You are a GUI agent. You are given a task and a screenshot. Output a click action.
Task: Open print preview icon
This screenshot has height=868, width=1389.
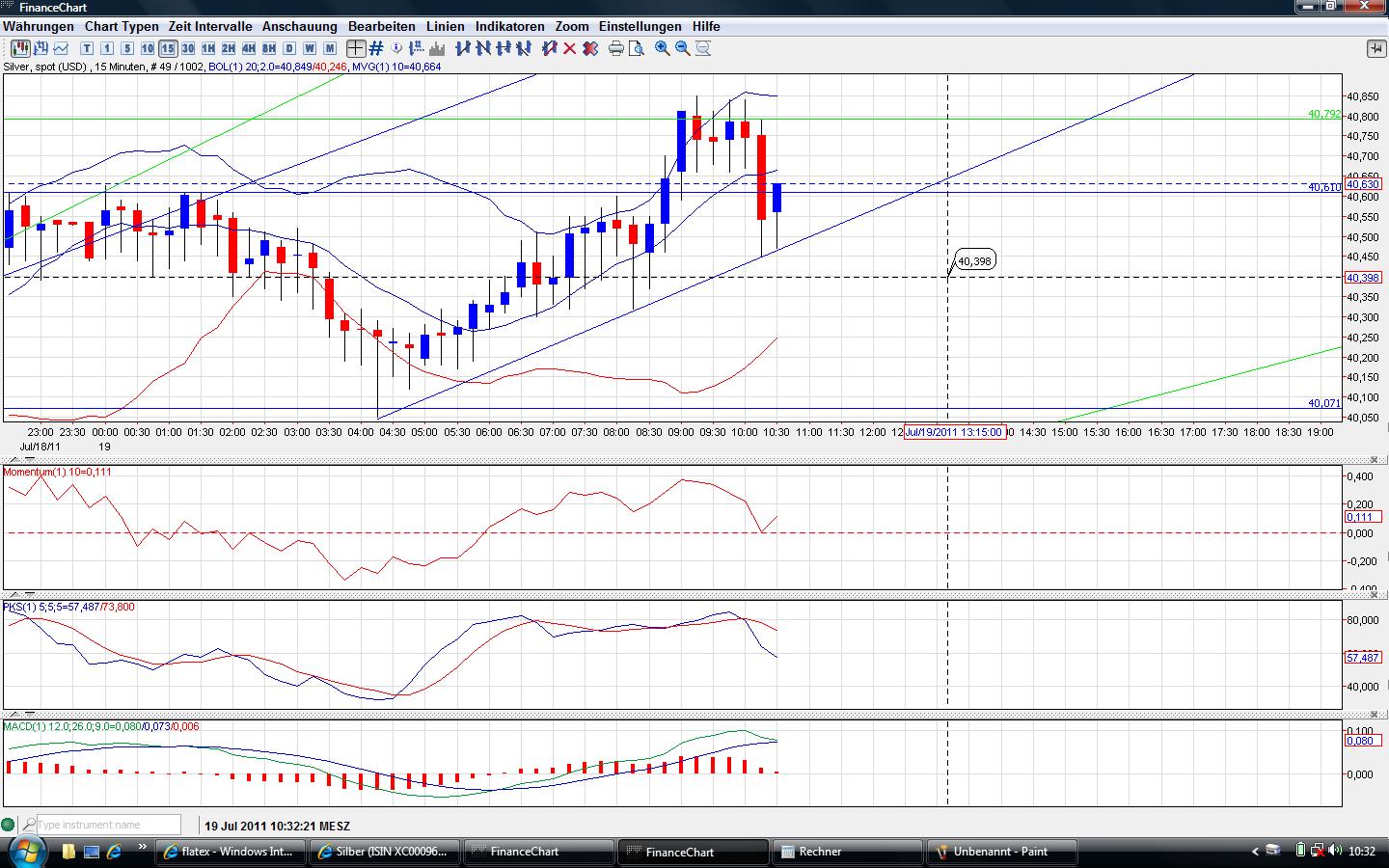(x=637, y=48)
